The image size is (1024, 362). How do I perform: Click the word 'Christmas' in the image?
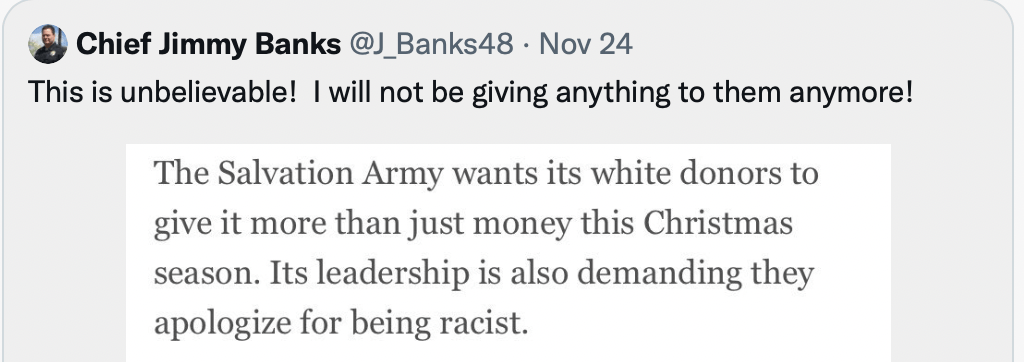coord(718,223)
